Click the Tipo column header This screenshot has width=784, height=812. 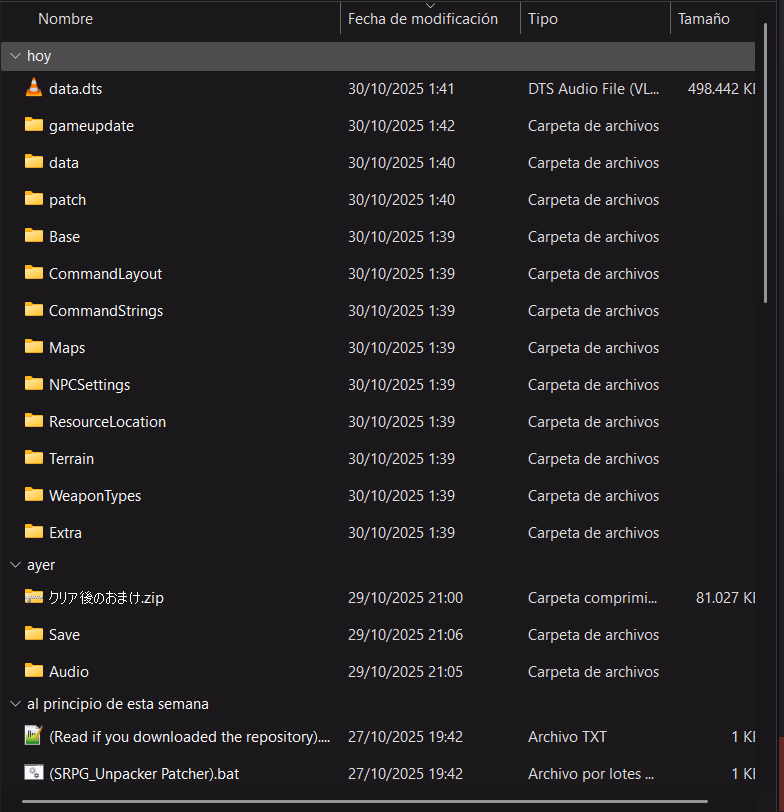[543, 19]
